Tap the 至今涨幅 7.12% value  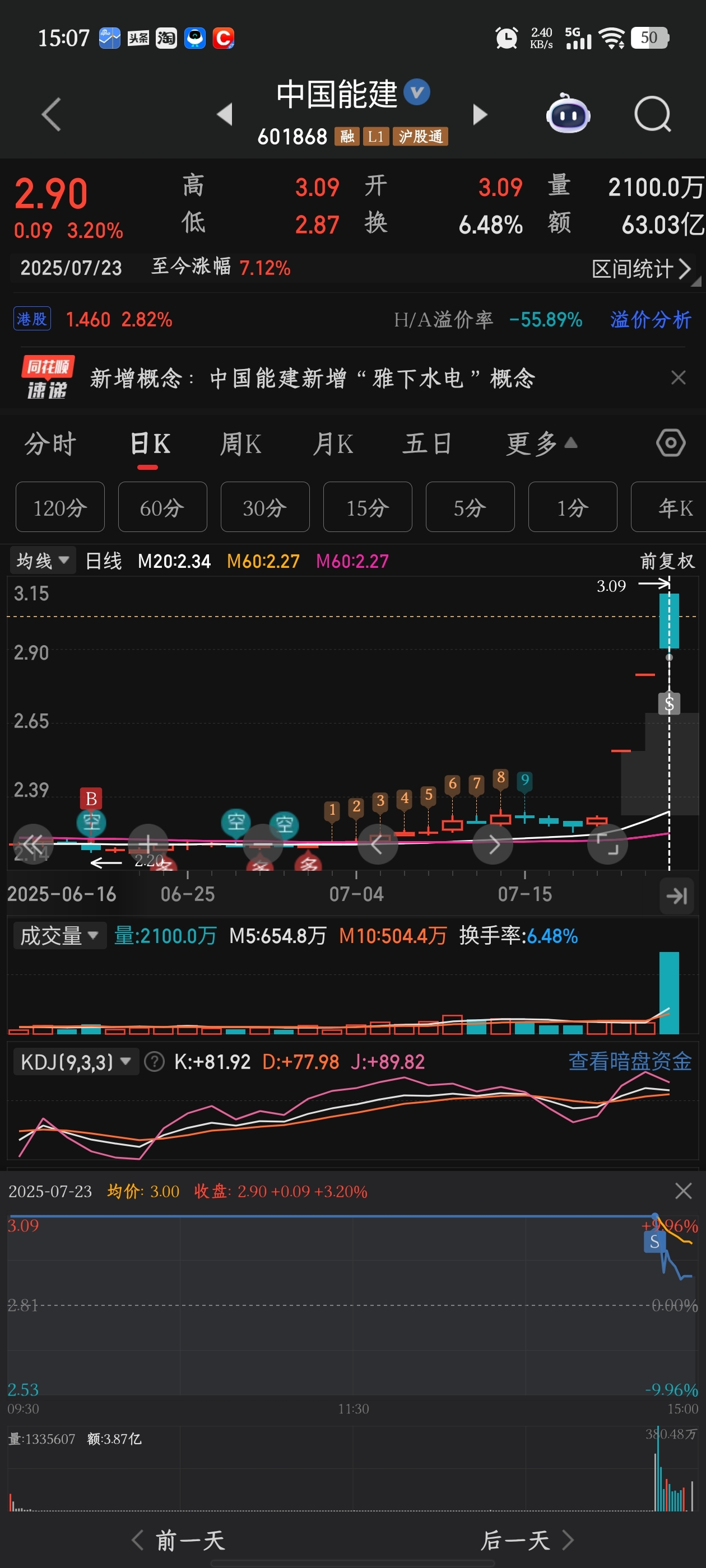click(265, 268)
